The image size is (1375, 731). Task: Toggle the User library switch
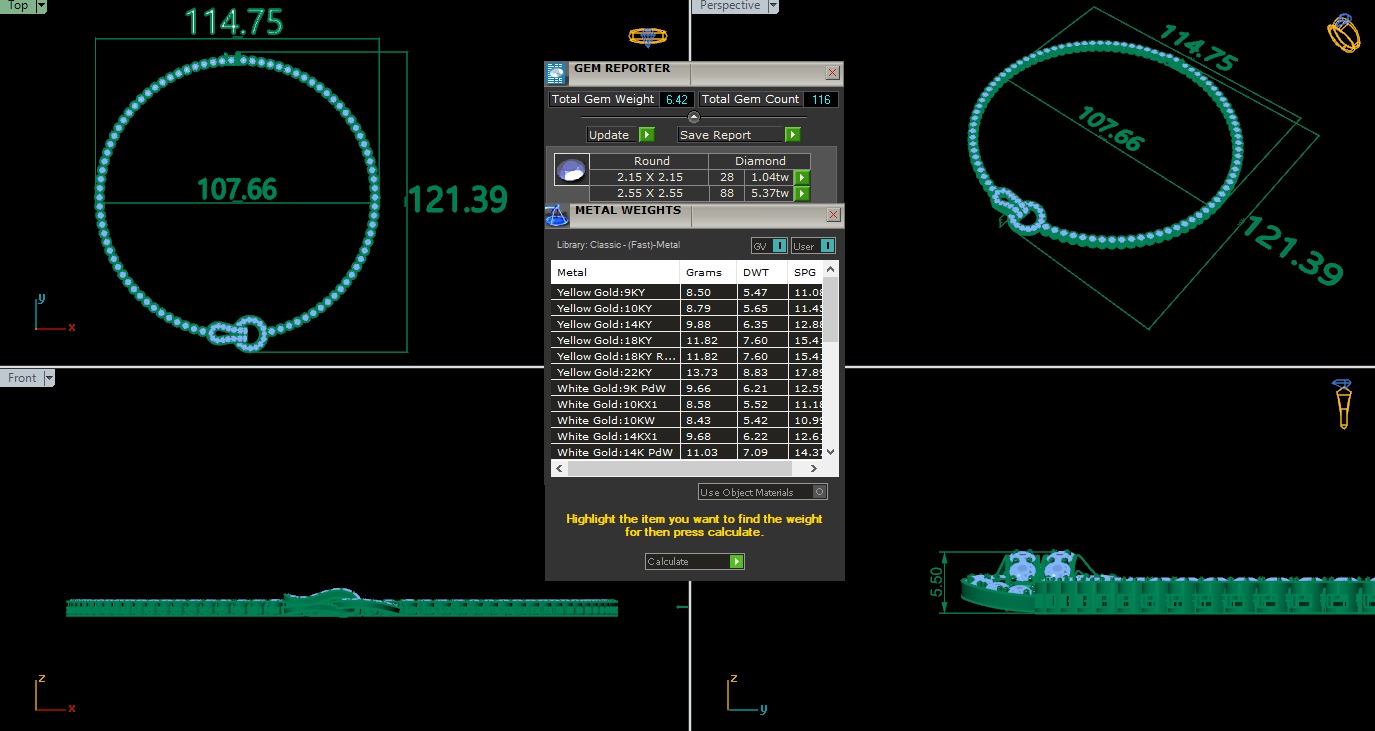pyautogui.click(x=813, y=246)
